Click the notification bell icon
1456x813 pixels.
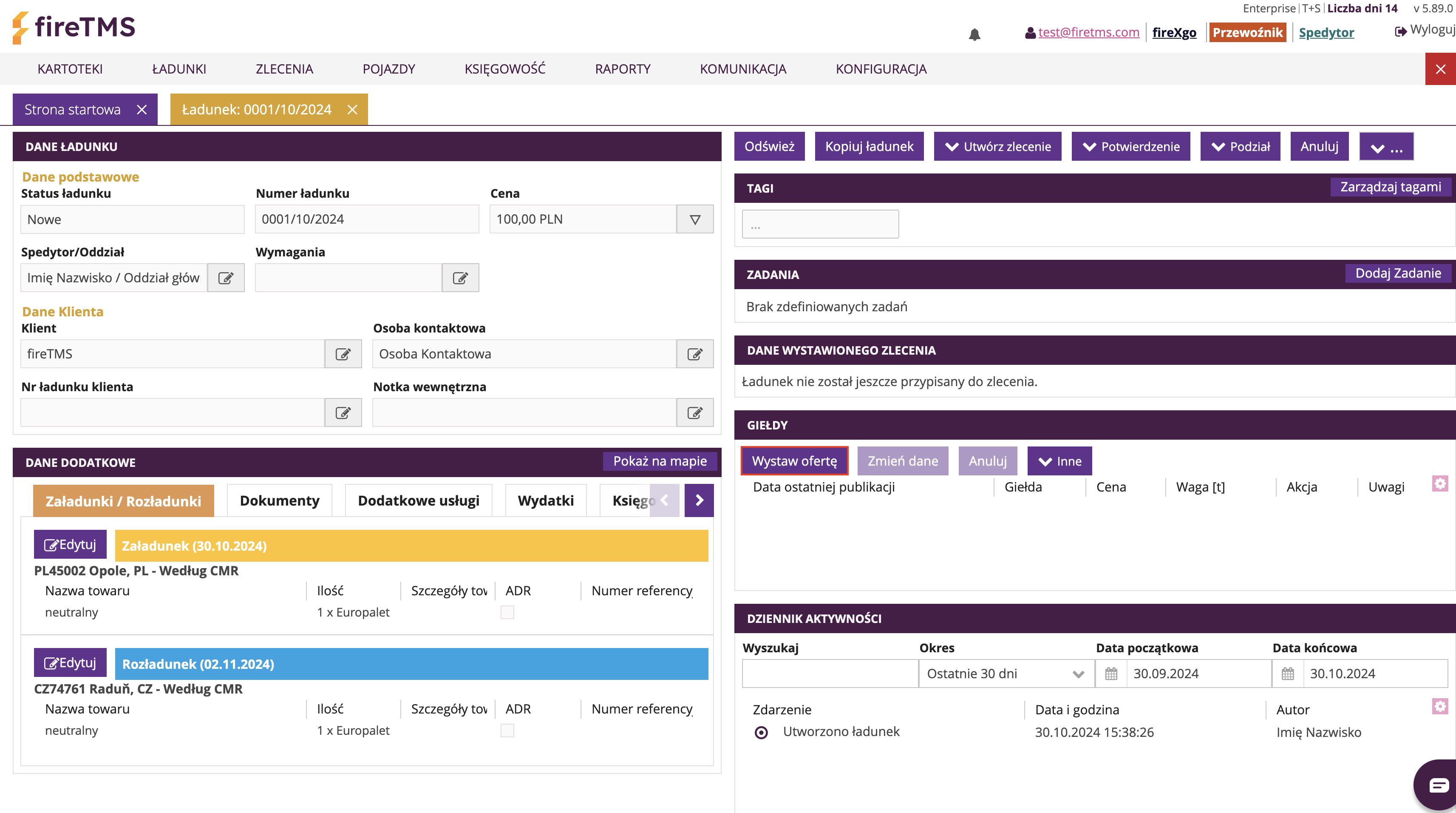974,34
